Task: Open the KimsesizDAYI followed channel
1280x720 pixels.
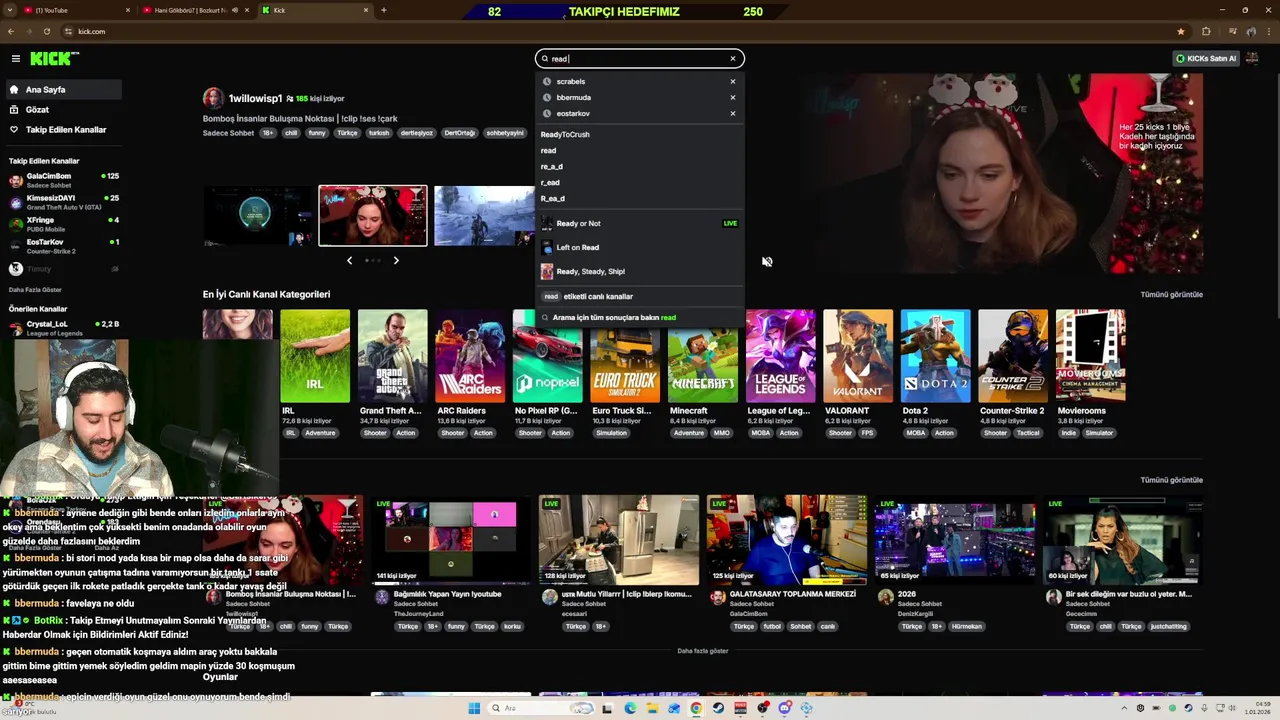Action: coord(63,202)
